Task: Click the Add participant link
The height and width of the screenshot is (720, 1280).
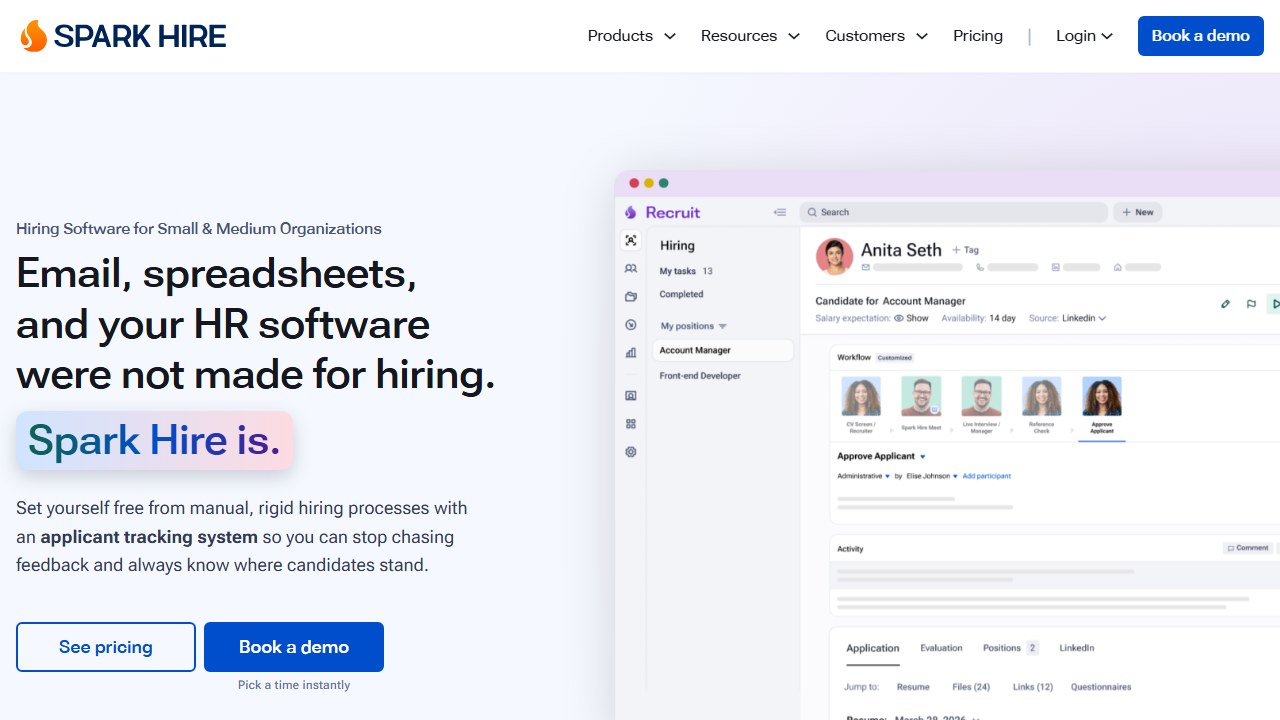Action: 986,476
